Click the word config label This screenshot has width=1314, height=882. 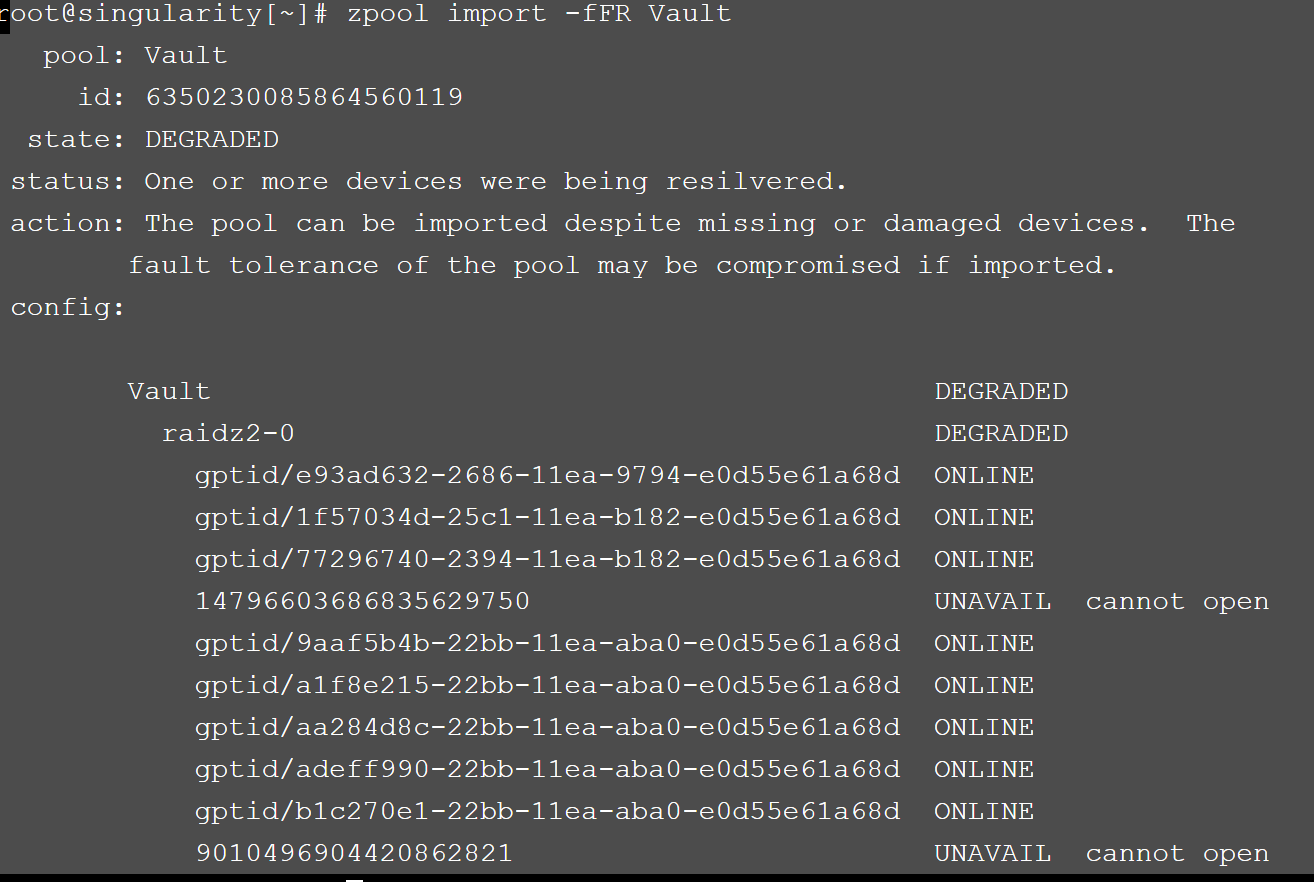[x=68, y=307]
